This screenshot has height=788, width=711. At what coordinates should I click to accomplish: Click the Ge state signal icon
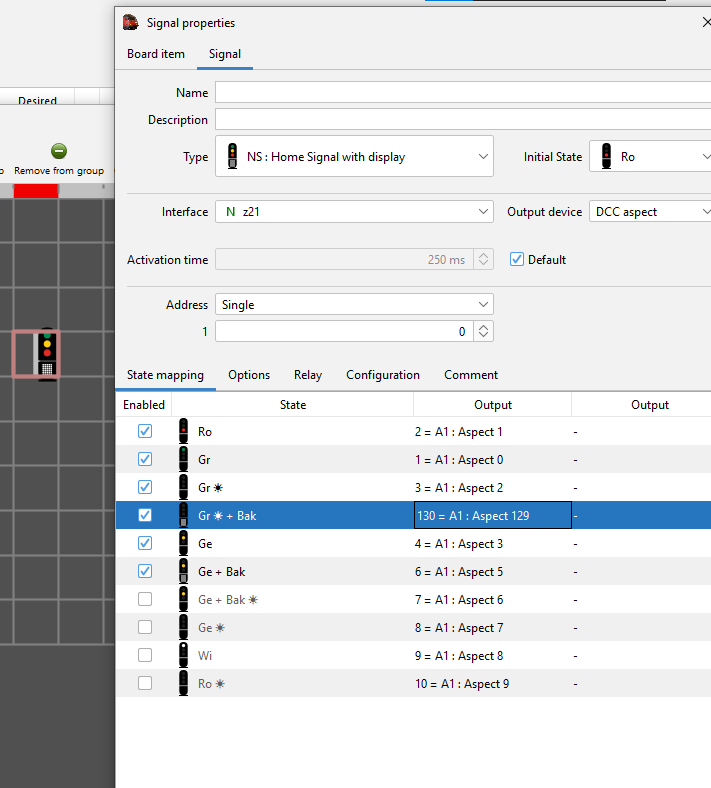tap(183, 544)
